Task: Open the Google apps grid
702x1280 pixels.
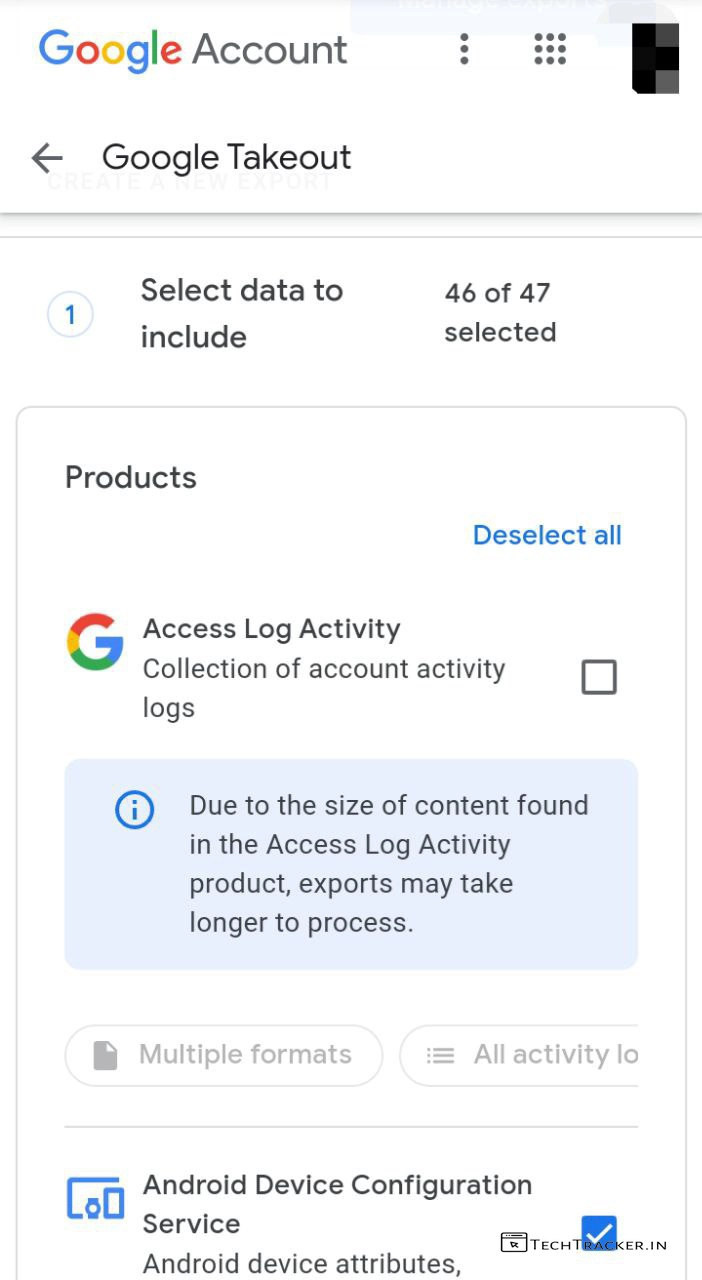Action: pos(550,49)
